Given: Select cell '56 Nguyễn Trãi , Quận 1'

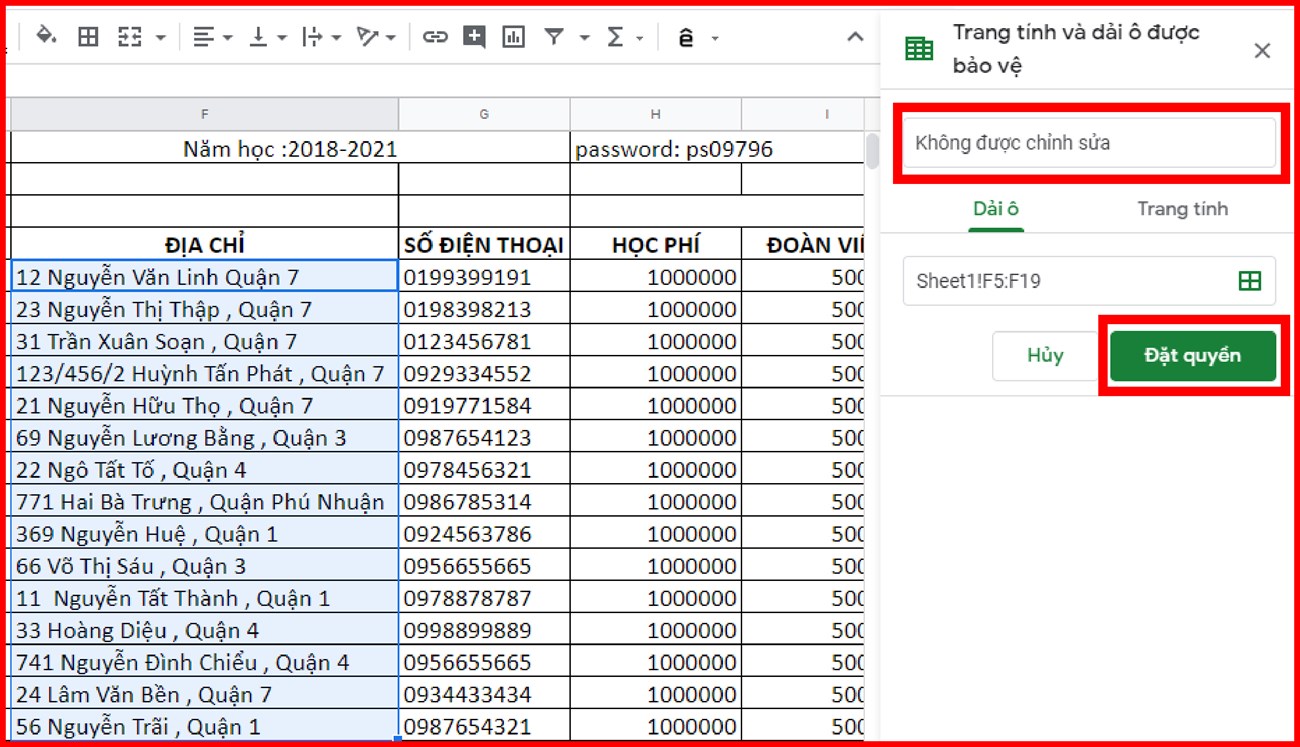Looking at the screenshot, I should coord(204,726).
